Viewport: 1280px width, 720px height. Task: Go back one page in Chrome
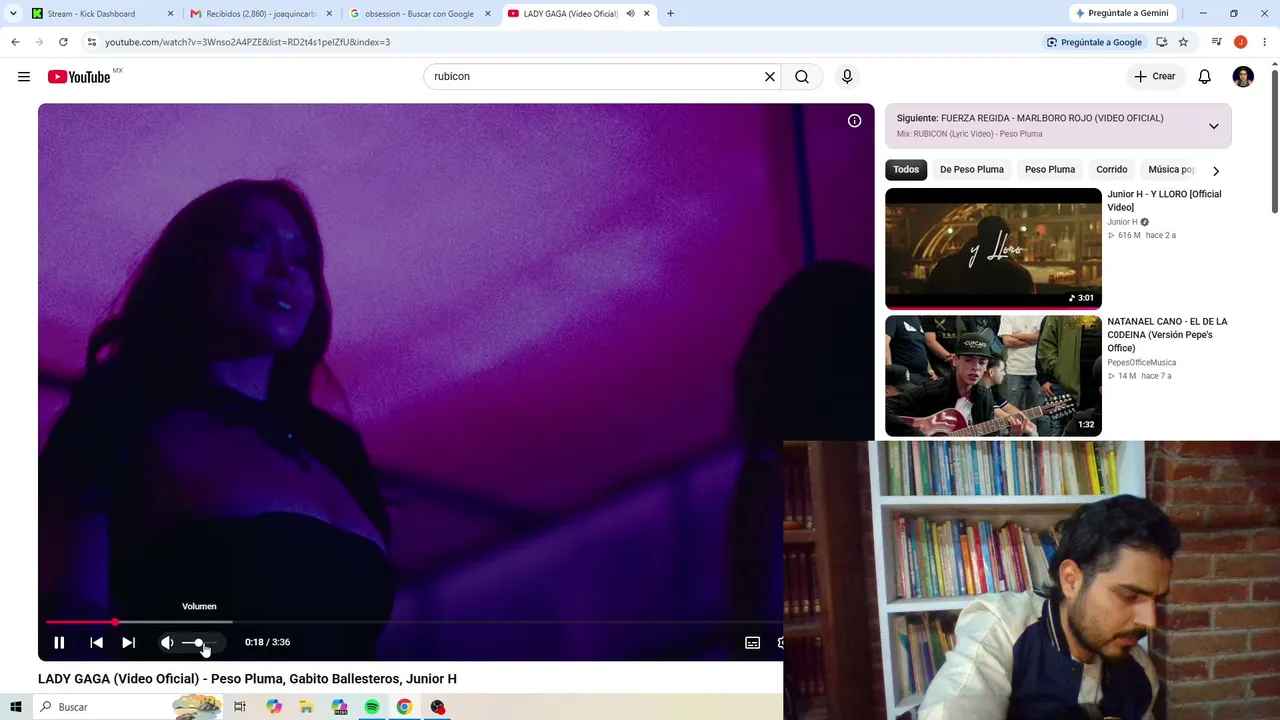click(15, 42)
